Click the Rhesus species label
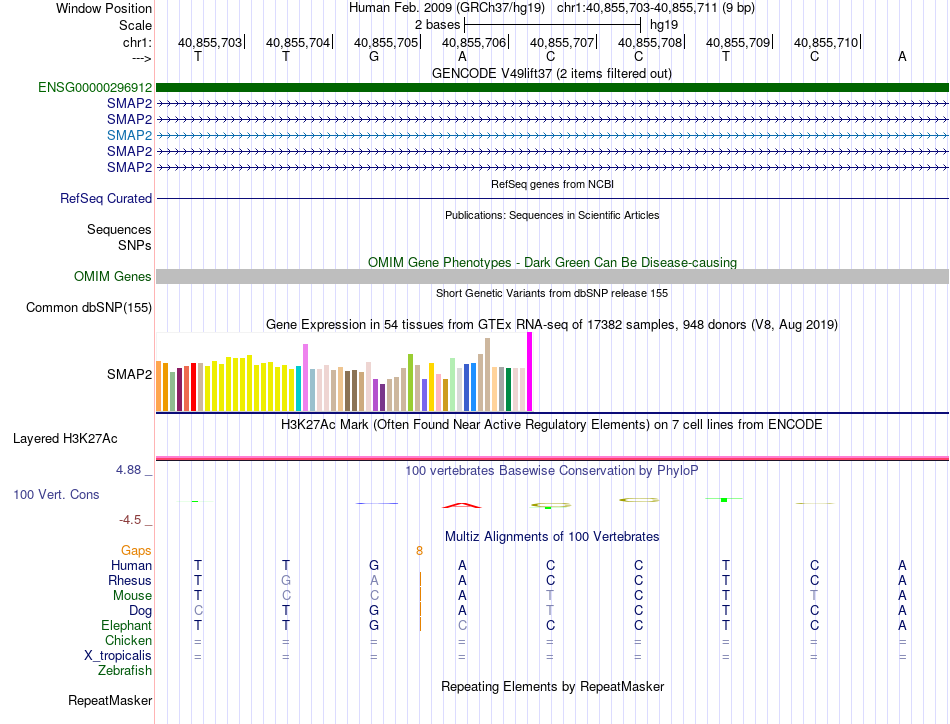The height and width of the screenshot is (724, 950). pyautogui.click(x=130, y=580)
